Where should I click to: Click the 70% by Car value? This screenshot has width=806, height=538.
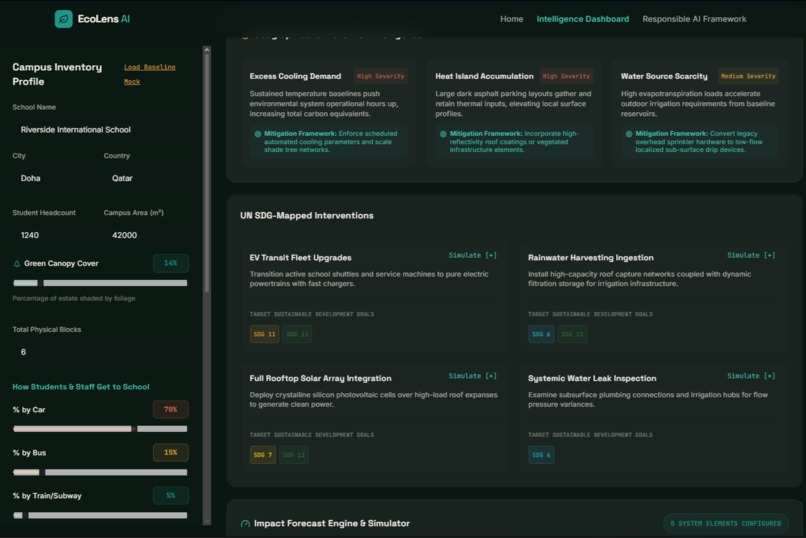[x=171, y=410]
